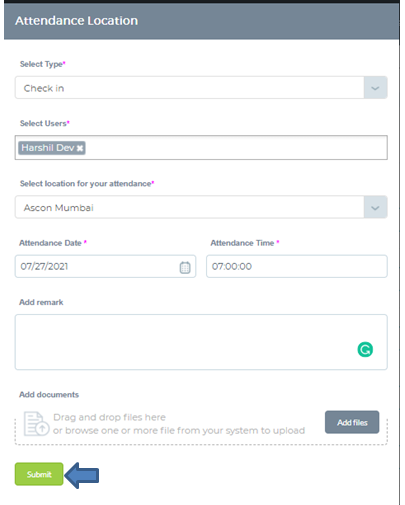Click the Add documents label
The width and height of the screenshot is (405, 505).
point(49,395)
